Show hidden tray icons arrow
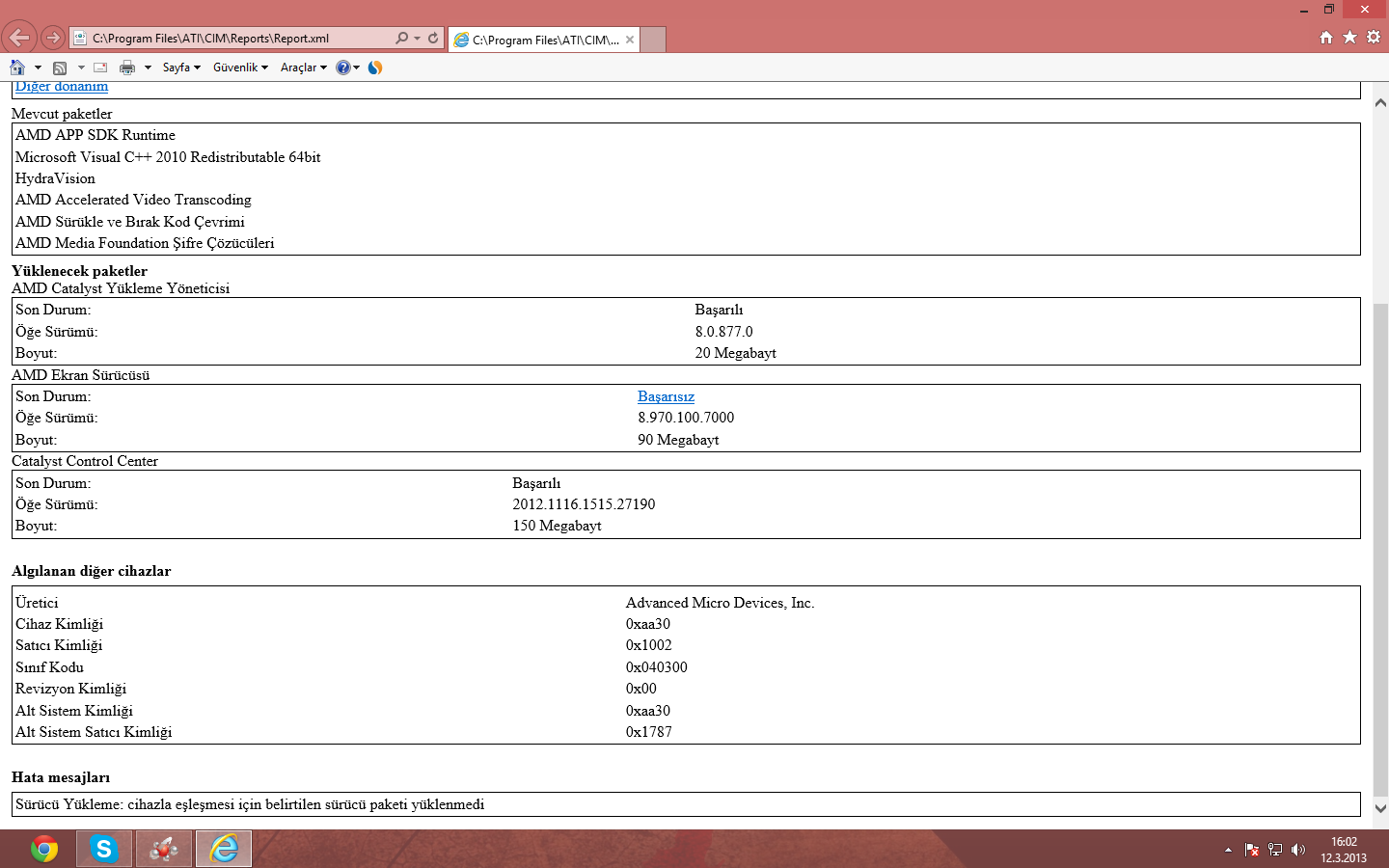Image resolution: width=1389 pixels, height=868 pixels. [x=1228, y=850]
